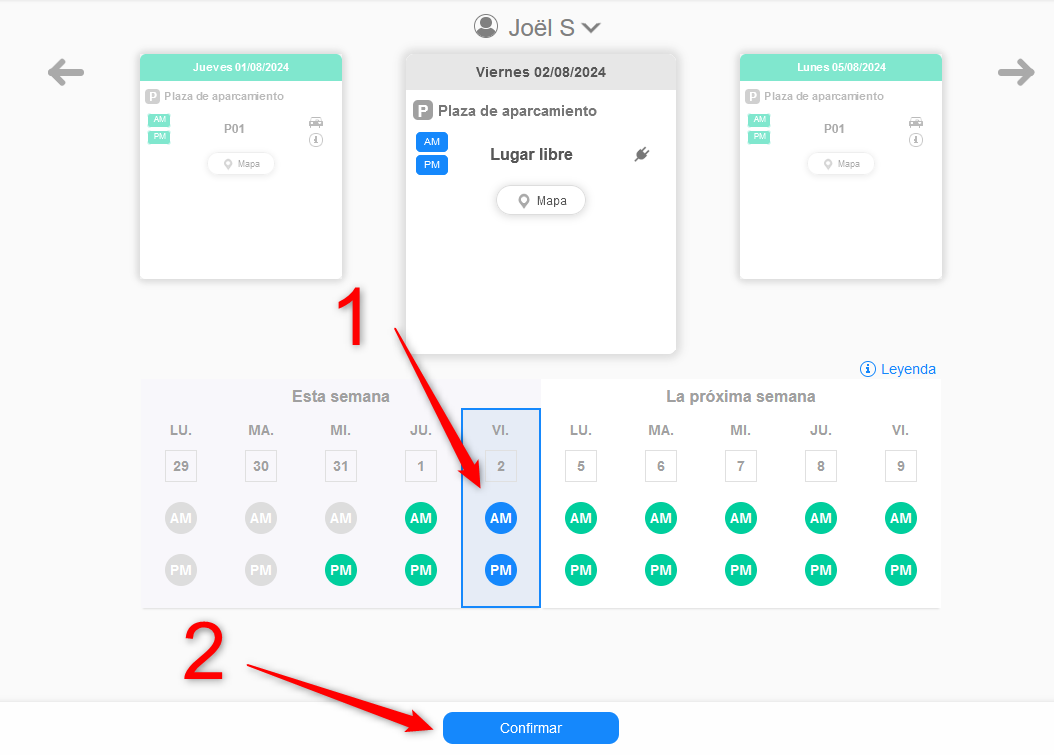1054x755 pixels.
Task: Toggle the AM slot for Monday 5
Action: point(581,518)
